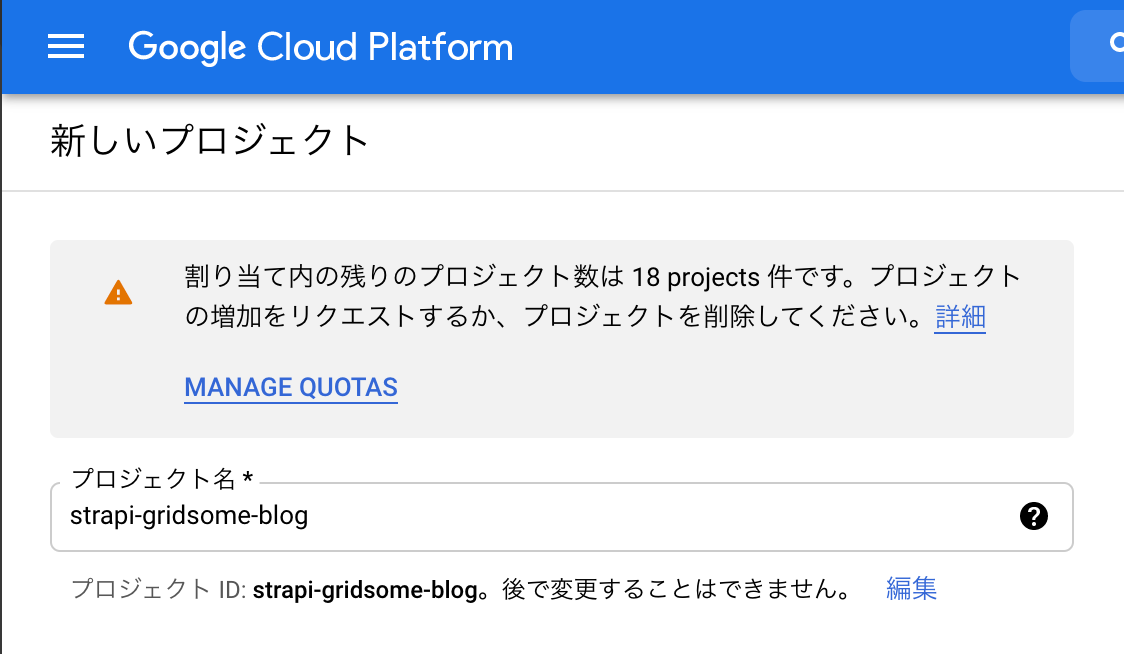Focus the プロジェクト名 input field
The width and height of the screenshot is (1124, 654).
tap(561, 517)
